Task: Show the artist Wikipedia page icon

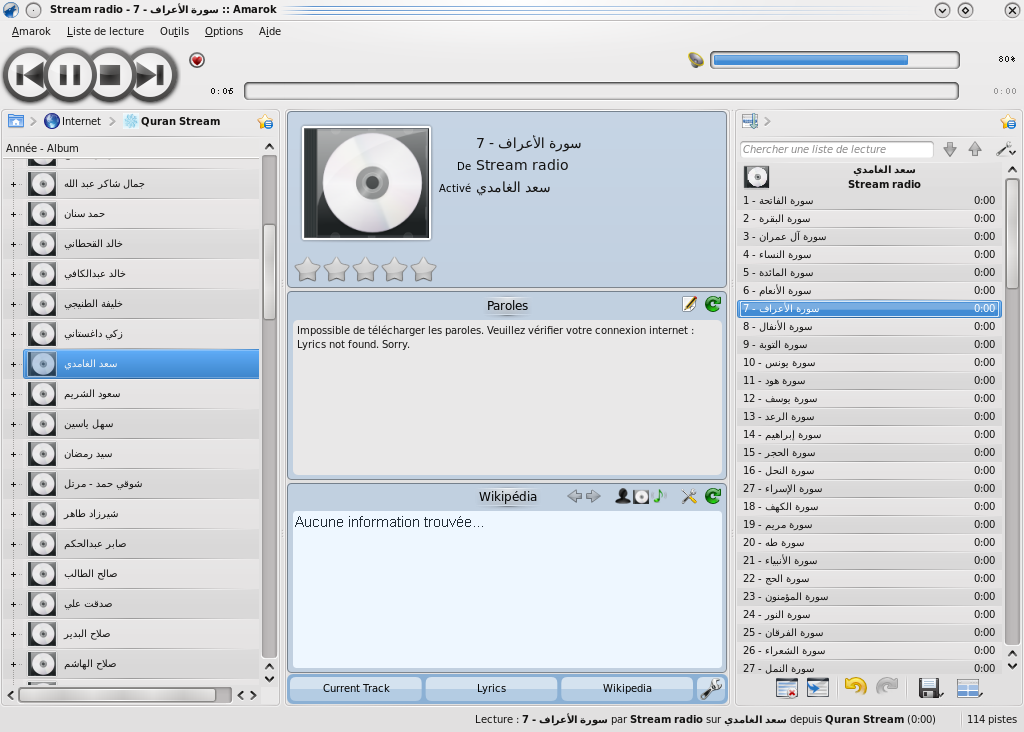Action: point(623,496)
